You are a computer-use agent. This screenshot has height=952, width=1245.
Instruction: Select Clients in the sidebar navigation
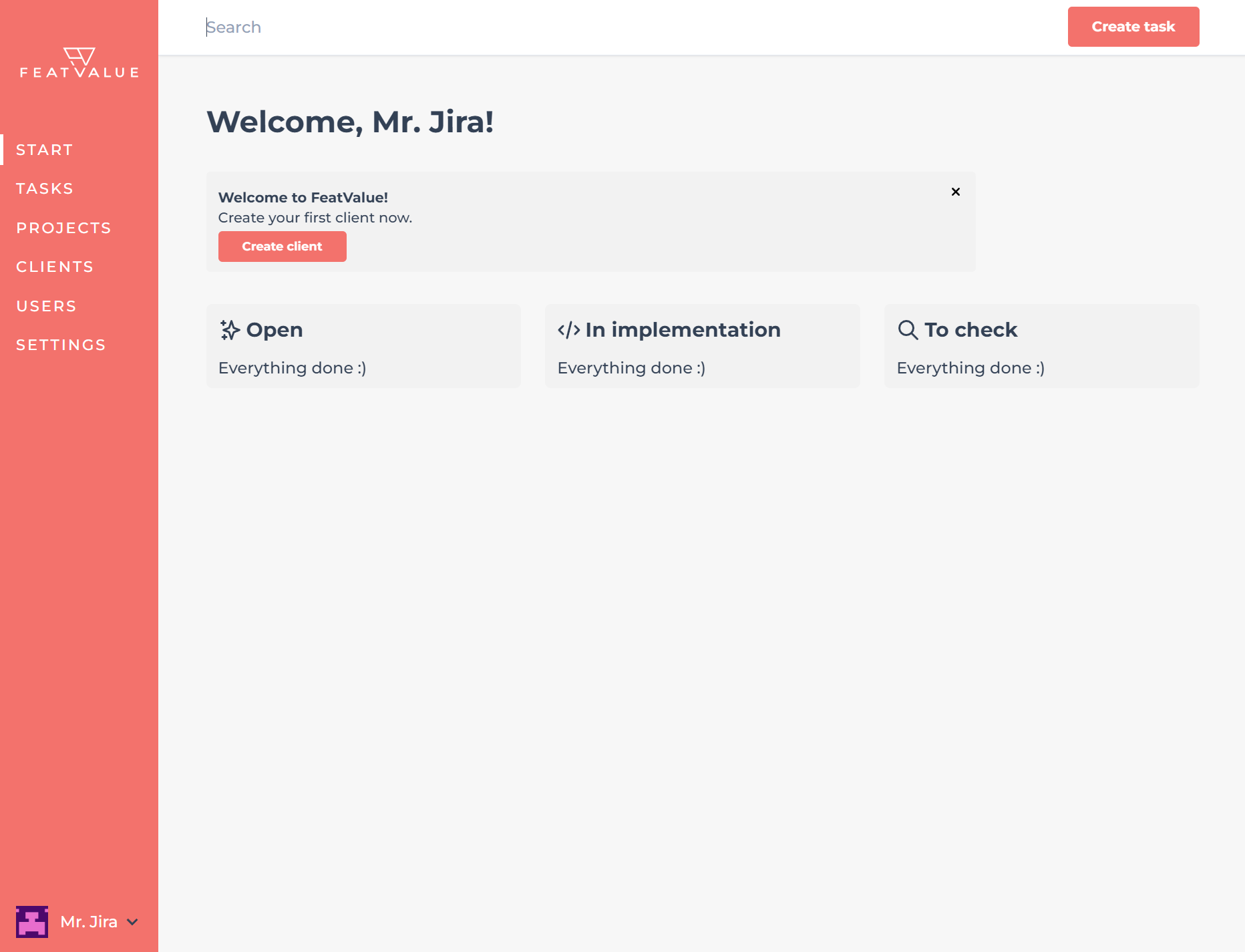click(x=55, y=267)
